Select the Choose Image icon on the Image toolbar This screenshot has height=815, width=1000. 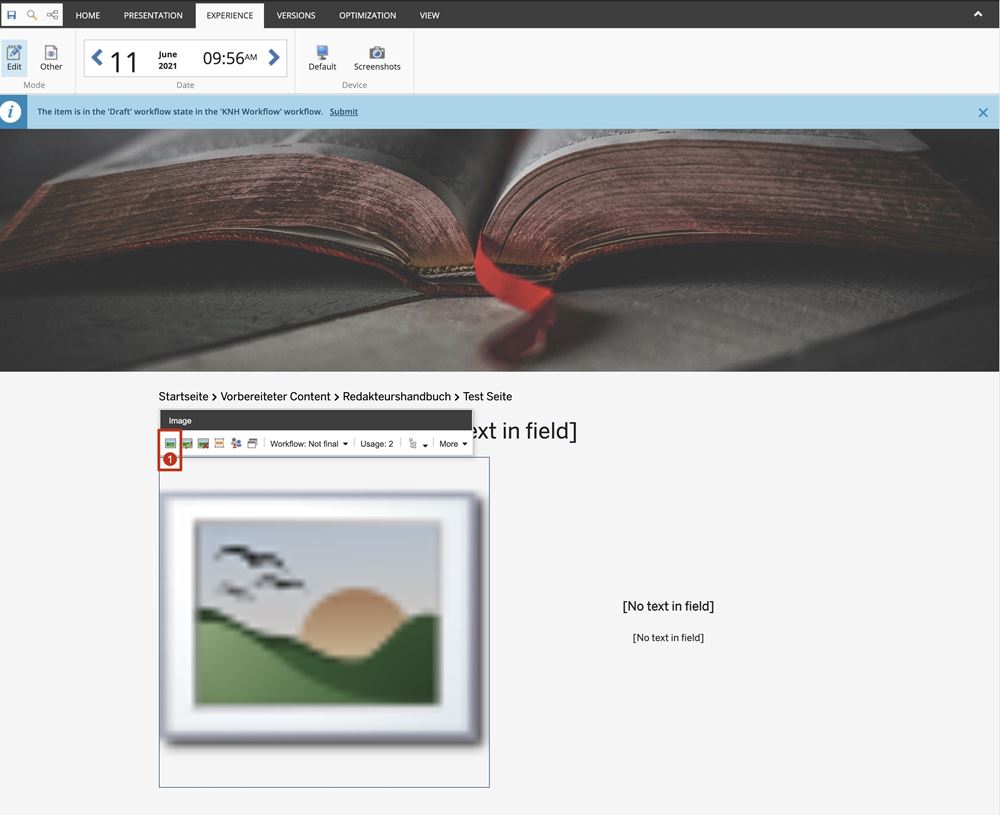[x=169, y=443]
